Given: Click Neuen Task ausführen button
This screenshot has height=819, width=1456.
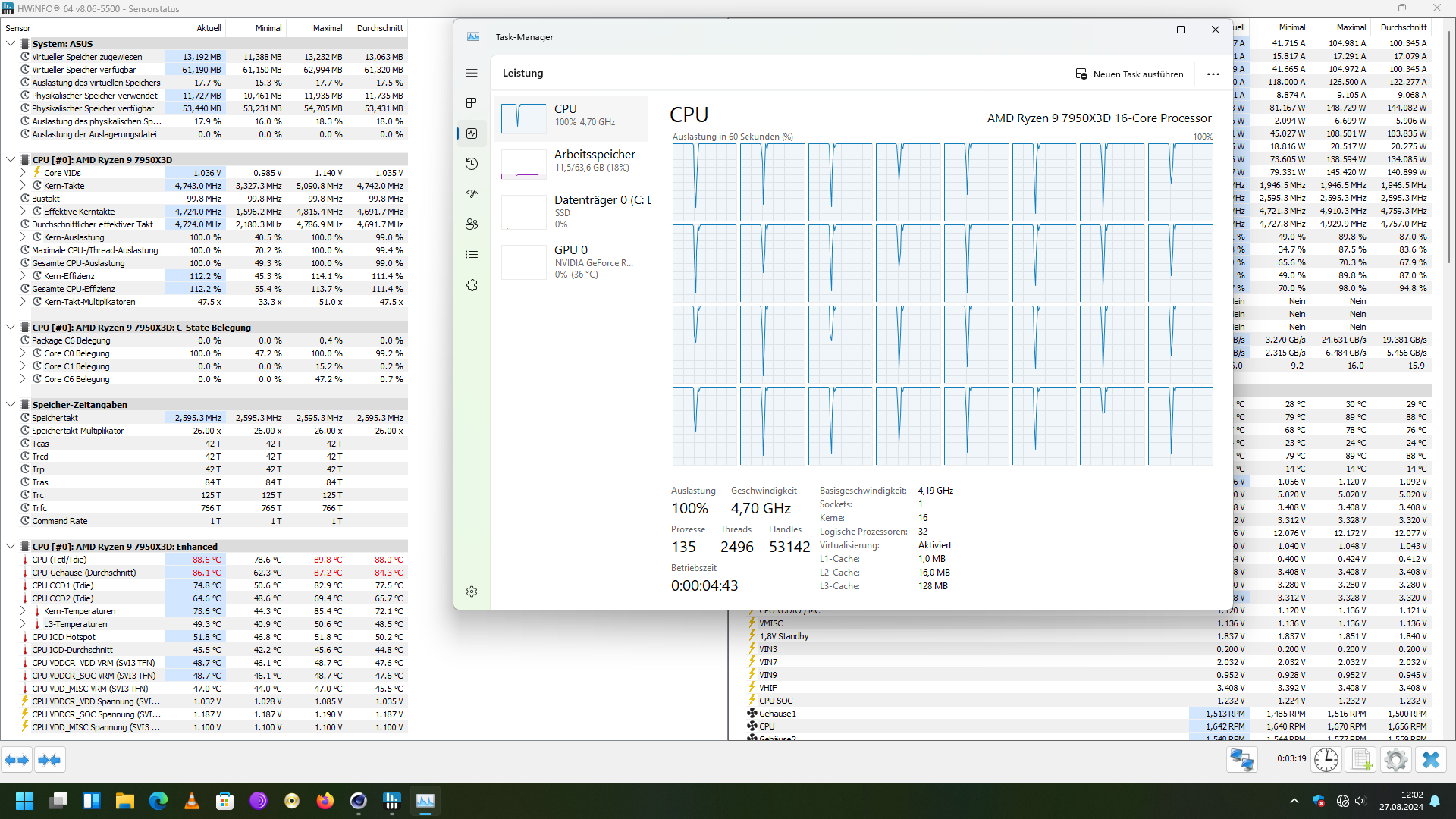Looking at the screenshot, I should click(1129, 74).
